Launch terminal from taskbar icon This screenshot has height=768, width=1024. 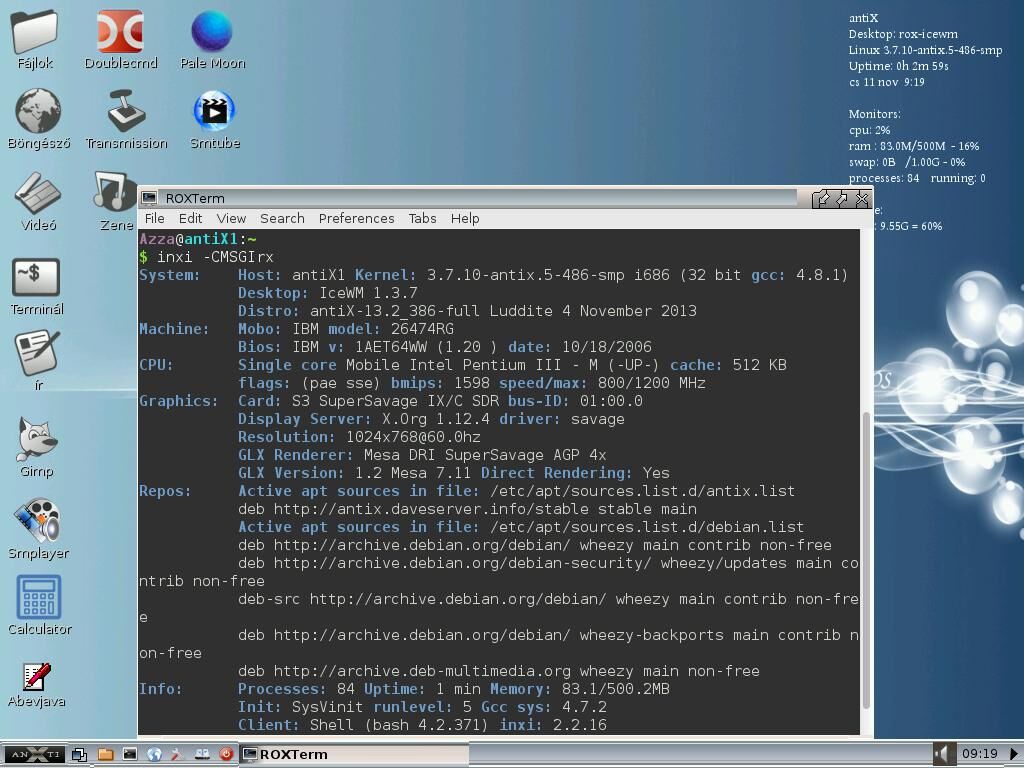point(130,754)
